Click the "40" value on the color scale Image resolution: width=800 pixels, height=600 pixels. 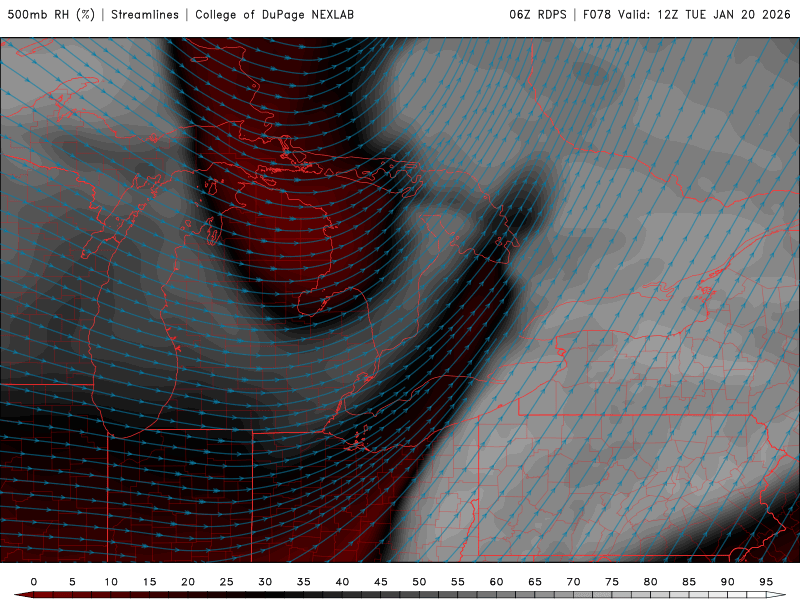(342, 582)
